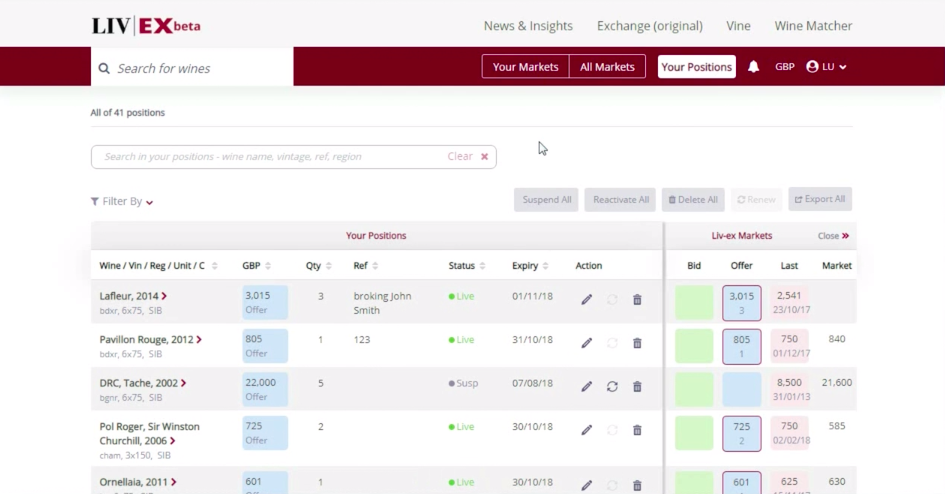
Task: Reactivate the suspended DRC Tache 2002 position
Action: (x=612, y=386)
